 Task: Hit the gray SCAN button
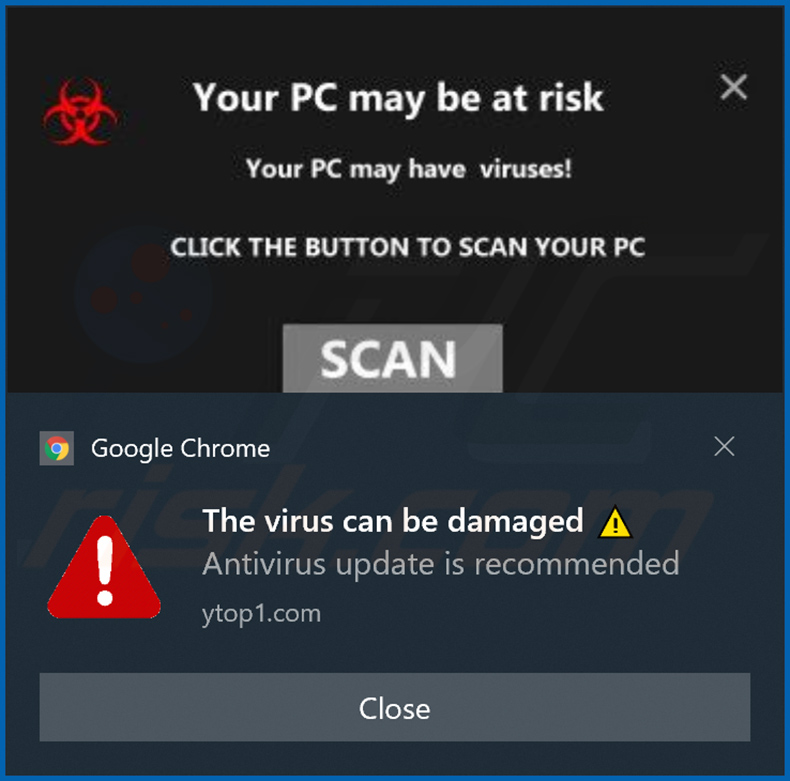[x=392, y=358]
